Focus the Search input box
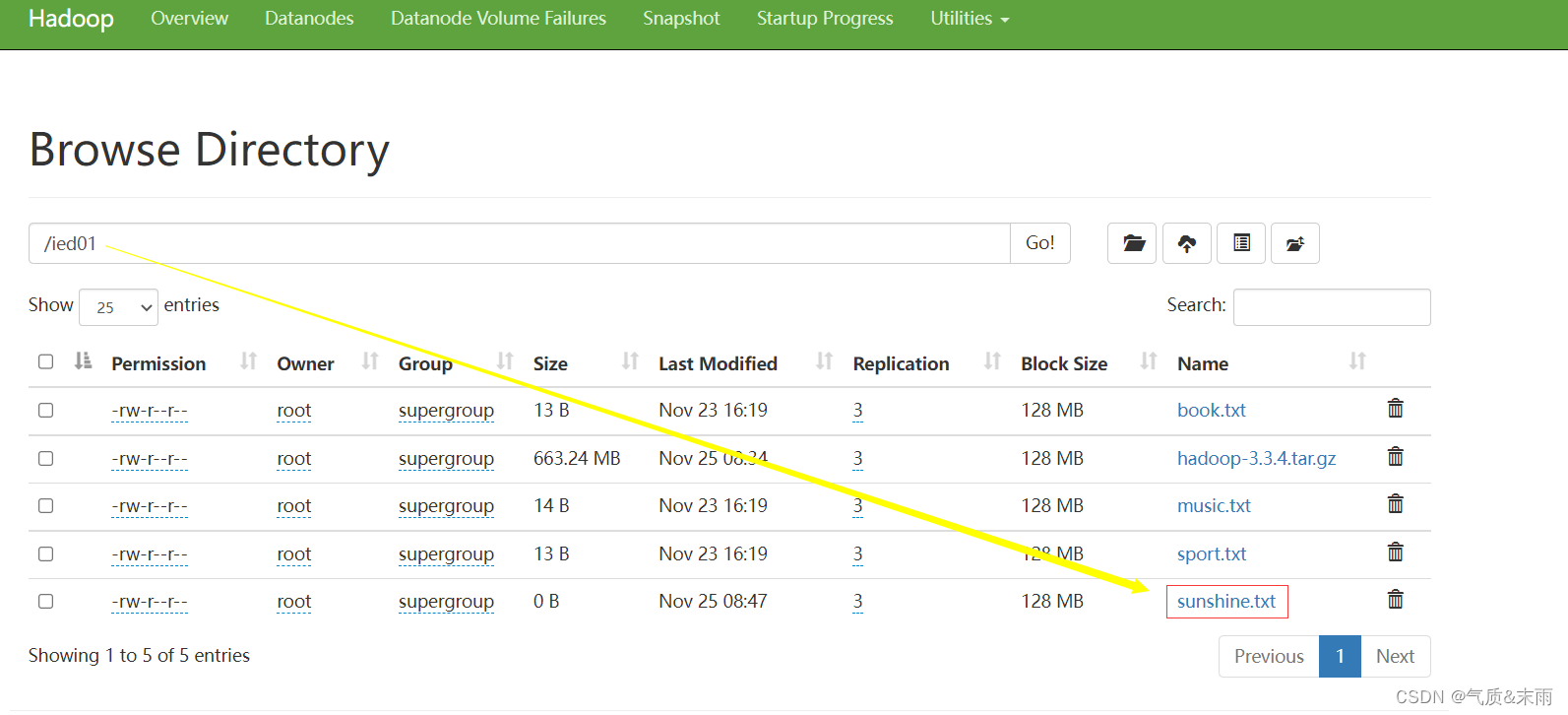Viewport: 1568px width, 715px height. pos(1332,306)
